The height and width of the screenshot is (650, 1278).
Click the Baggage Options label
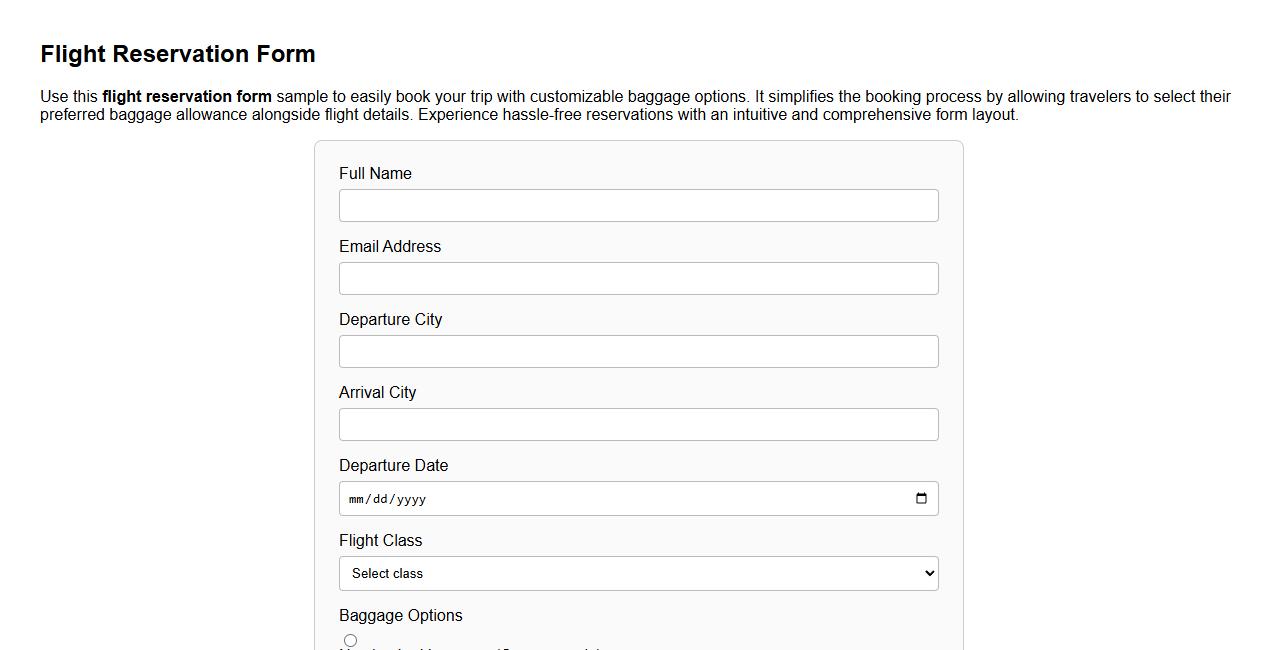[401, 615]
